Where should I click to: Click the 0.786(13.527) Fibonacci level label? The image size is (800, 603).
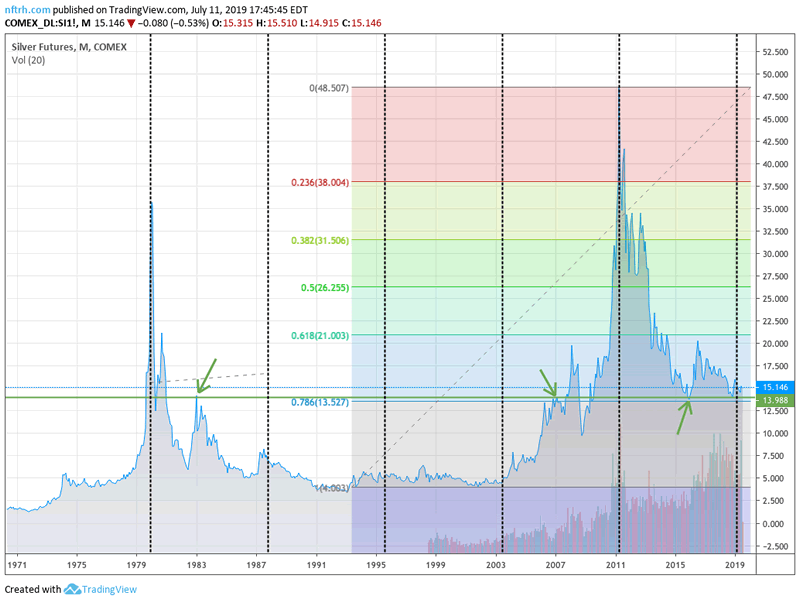320,402
